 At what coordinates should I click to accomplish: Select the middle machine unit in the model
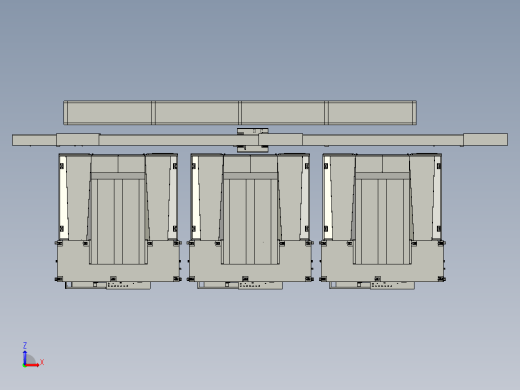point(250,221)
